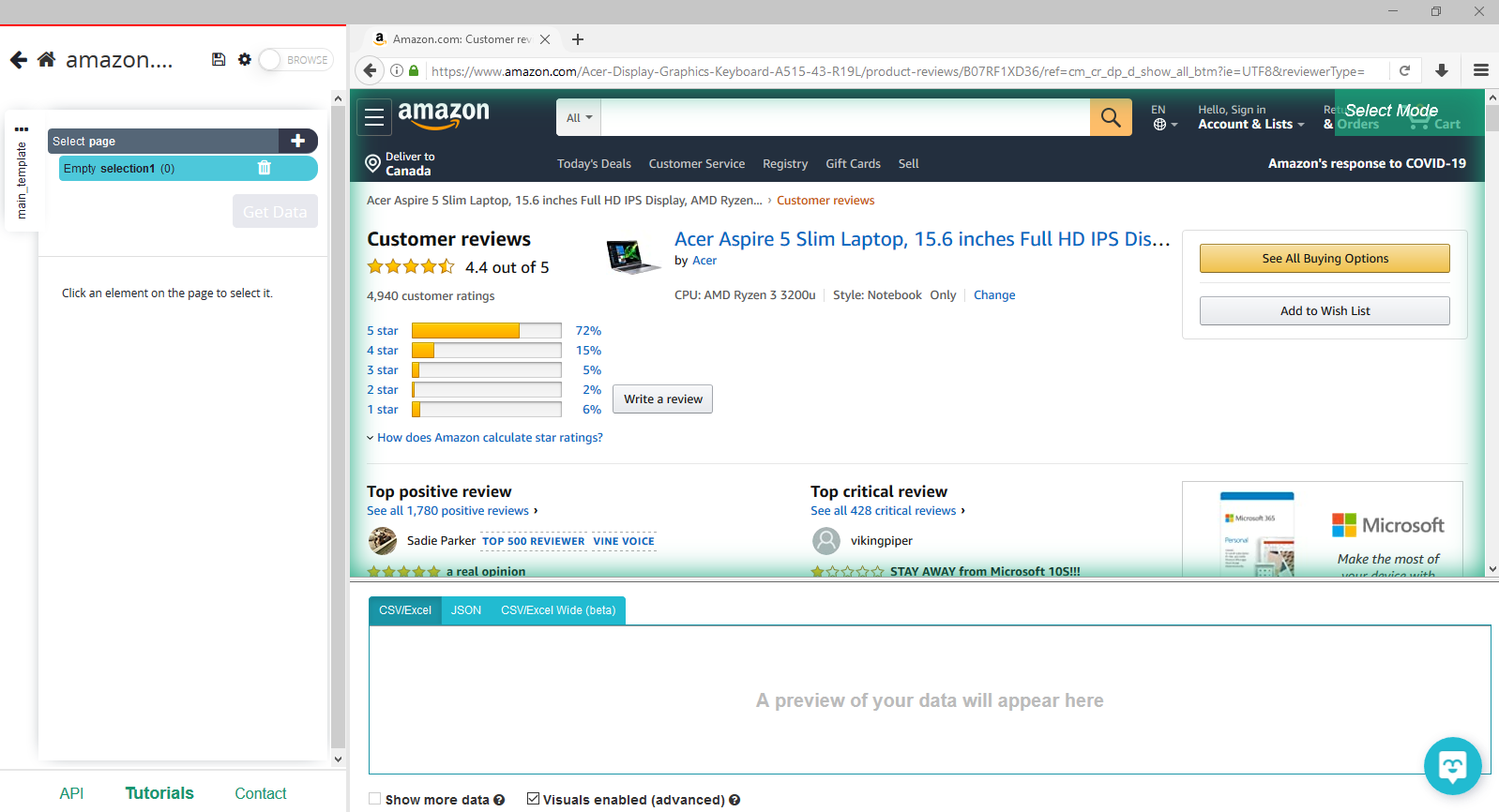Click the Amazon search input field
Viewport: 1499px width, 812px height.
point(845,117)
